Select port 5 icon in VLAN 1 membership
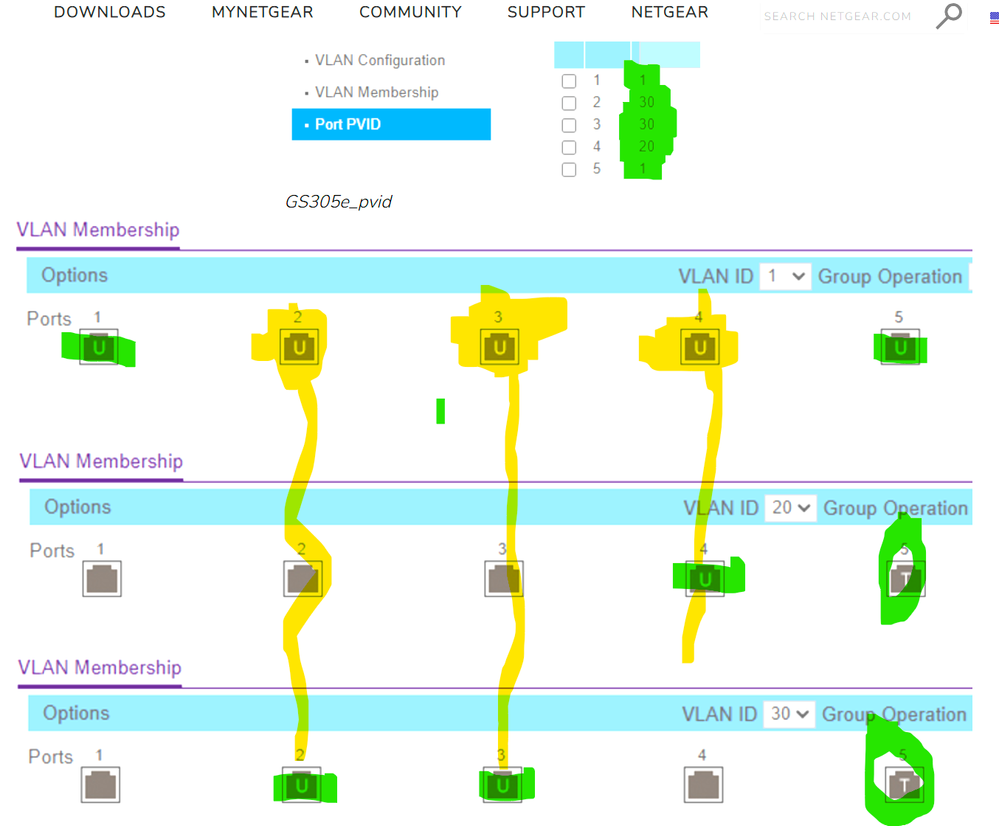 (x=900, y=347)
